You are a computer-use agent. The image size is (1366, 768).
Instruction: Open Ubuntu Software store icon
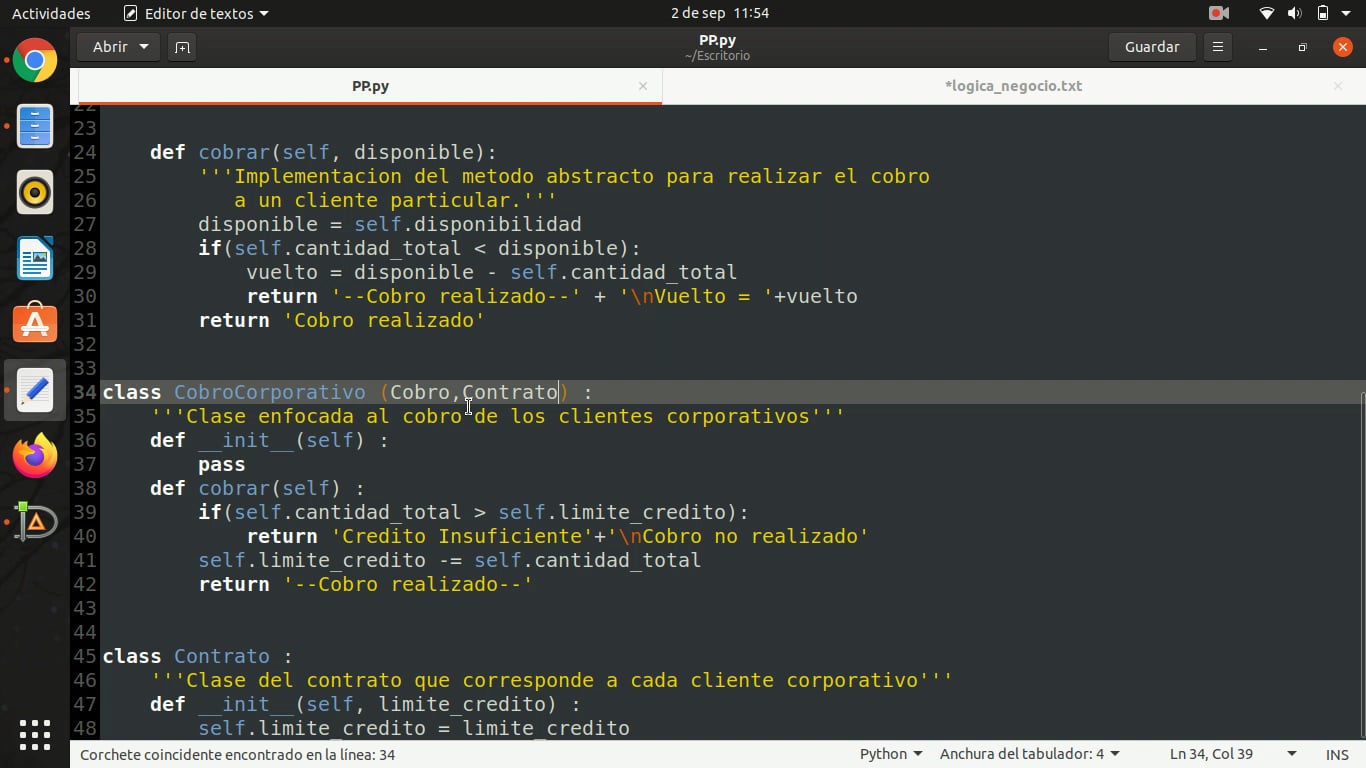(35, 323)
